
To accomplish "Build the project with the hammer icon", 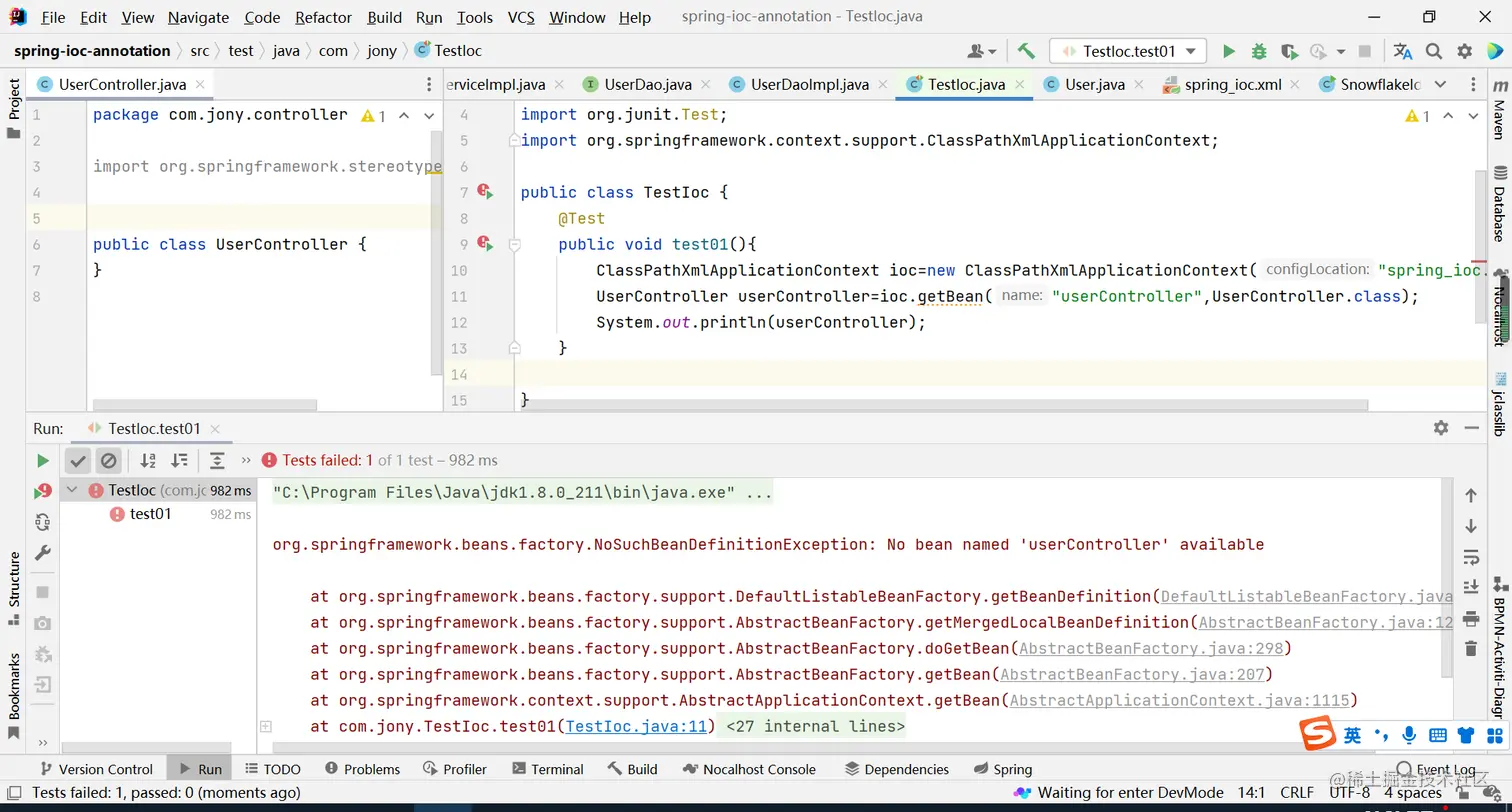I will pyautogui.click(x=1026, y=51).
